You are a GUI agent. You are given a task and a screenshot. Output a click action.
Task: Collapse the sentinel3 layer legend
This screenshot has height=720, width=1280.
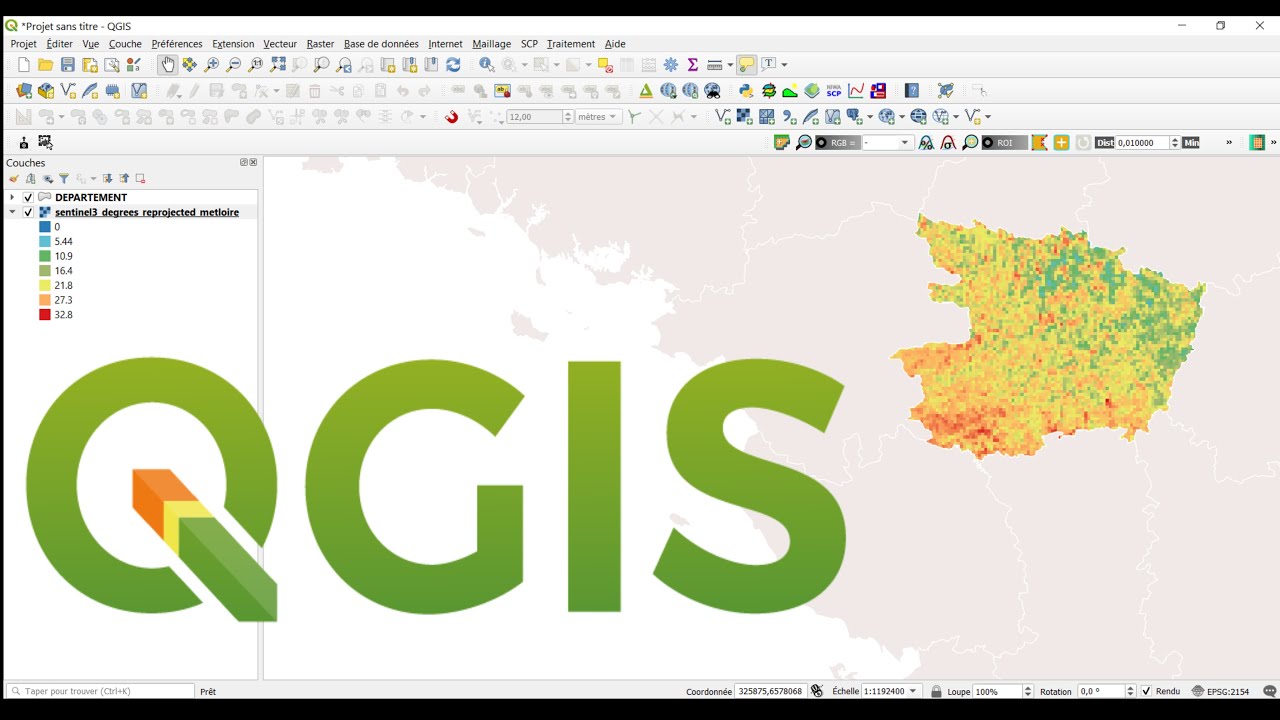pyautogui.click(x=12, y=213)
